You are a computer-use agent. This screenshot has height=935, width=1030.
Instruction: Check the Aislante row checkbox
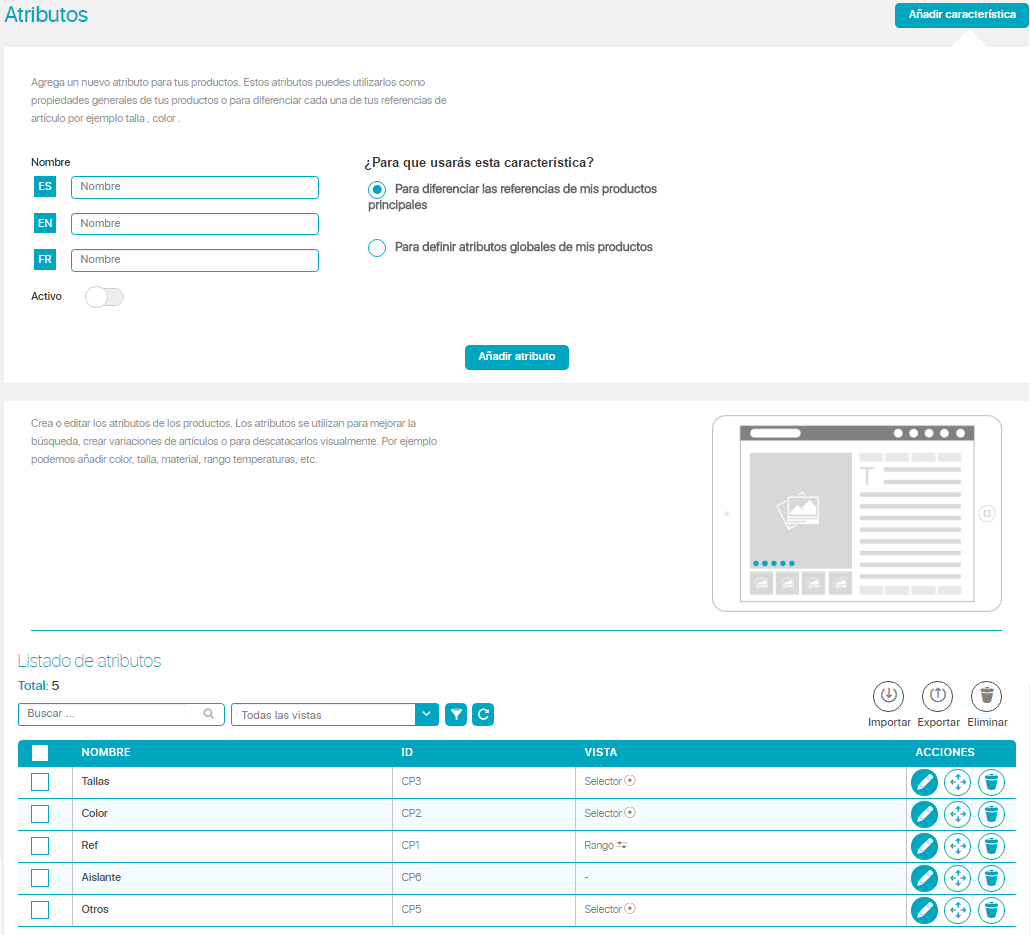click(40, 878)
